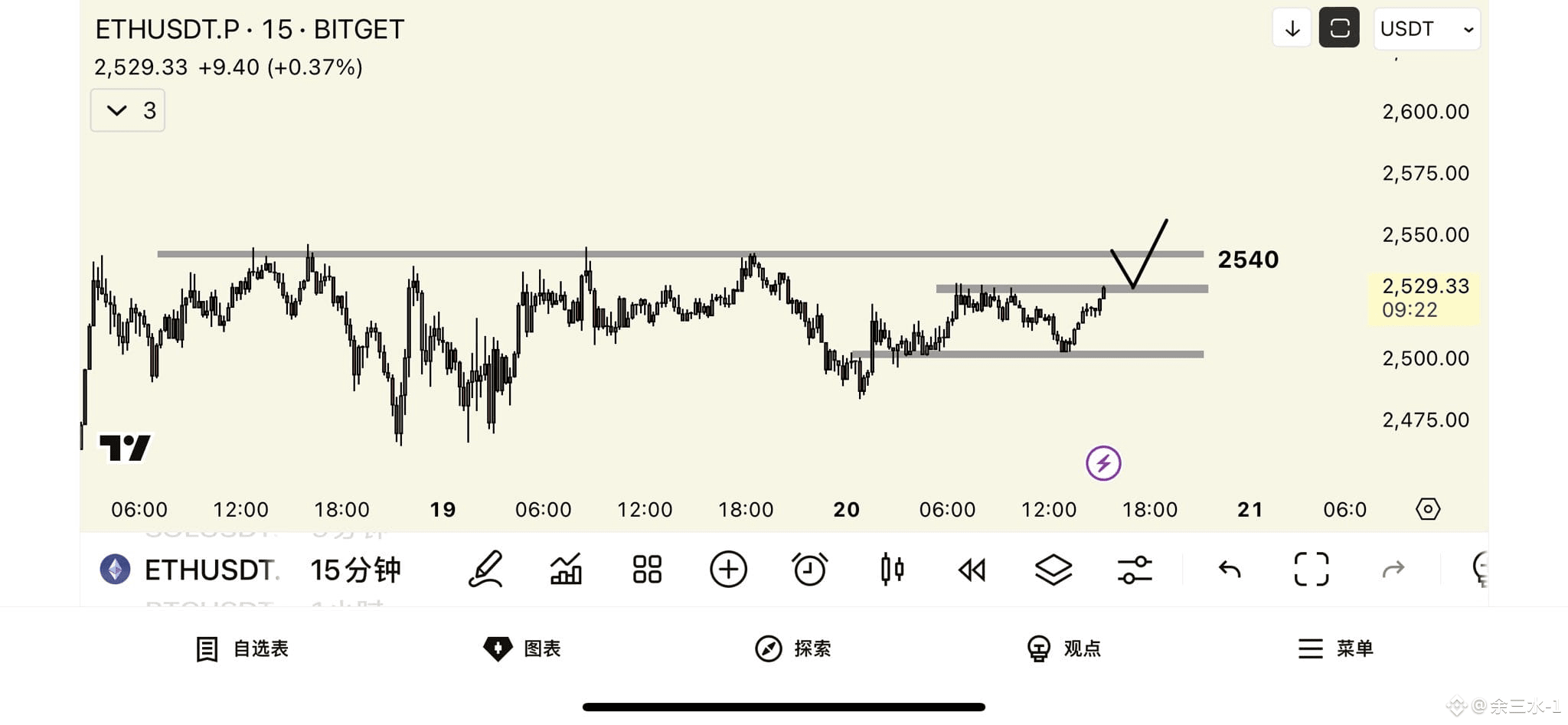Screen dimensions: 1568x725
Task: Select the drawing pen tool
Action: pyautogui.click(x=485, y=570)
